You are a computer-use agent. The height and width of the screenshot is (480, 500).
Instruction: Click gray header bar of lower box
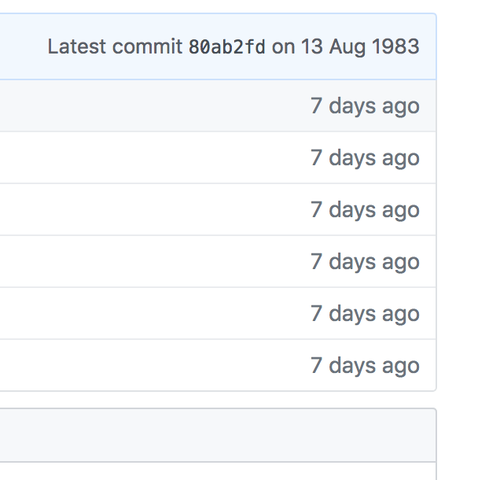tap(217, 435)
